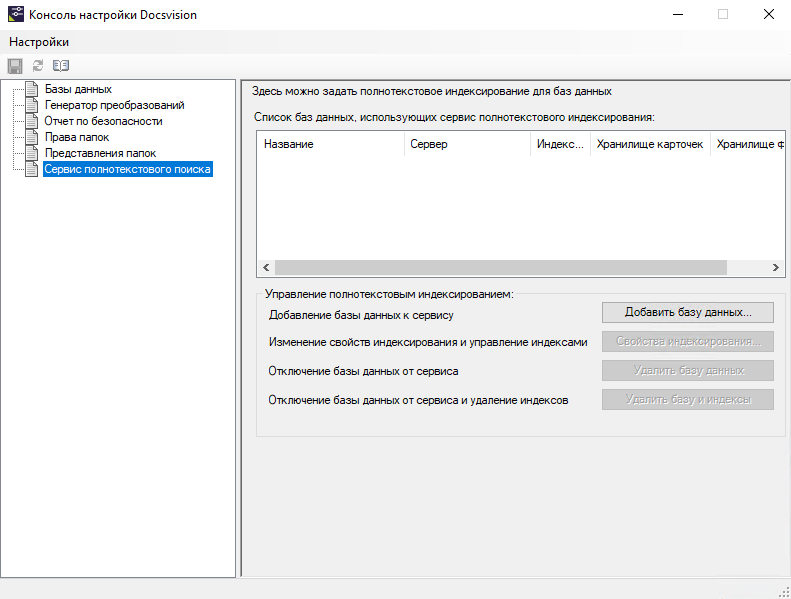Click the icon beside Отчет по безопасности

[x=32, y=121]
